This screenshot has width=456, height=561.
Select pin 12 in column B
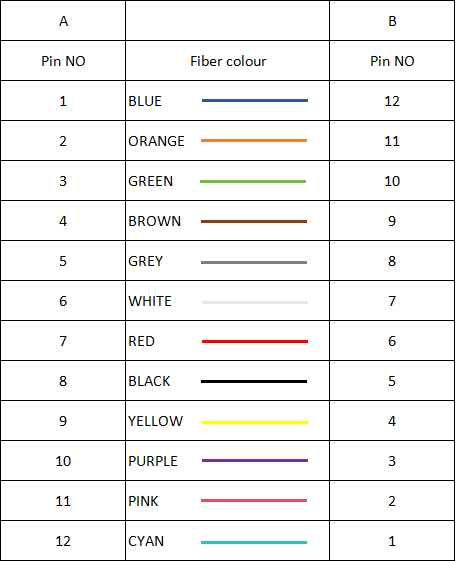point(392,101)
